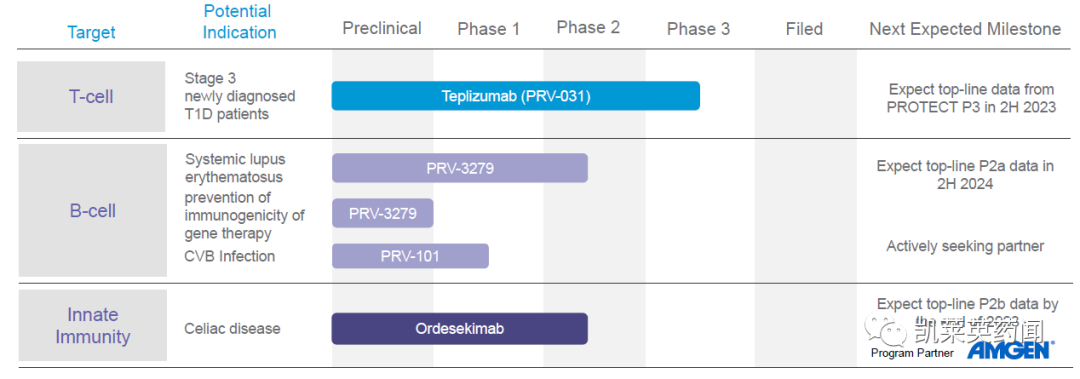Click the Amgen logo

pyautogui.click(x=1010, y=350)
